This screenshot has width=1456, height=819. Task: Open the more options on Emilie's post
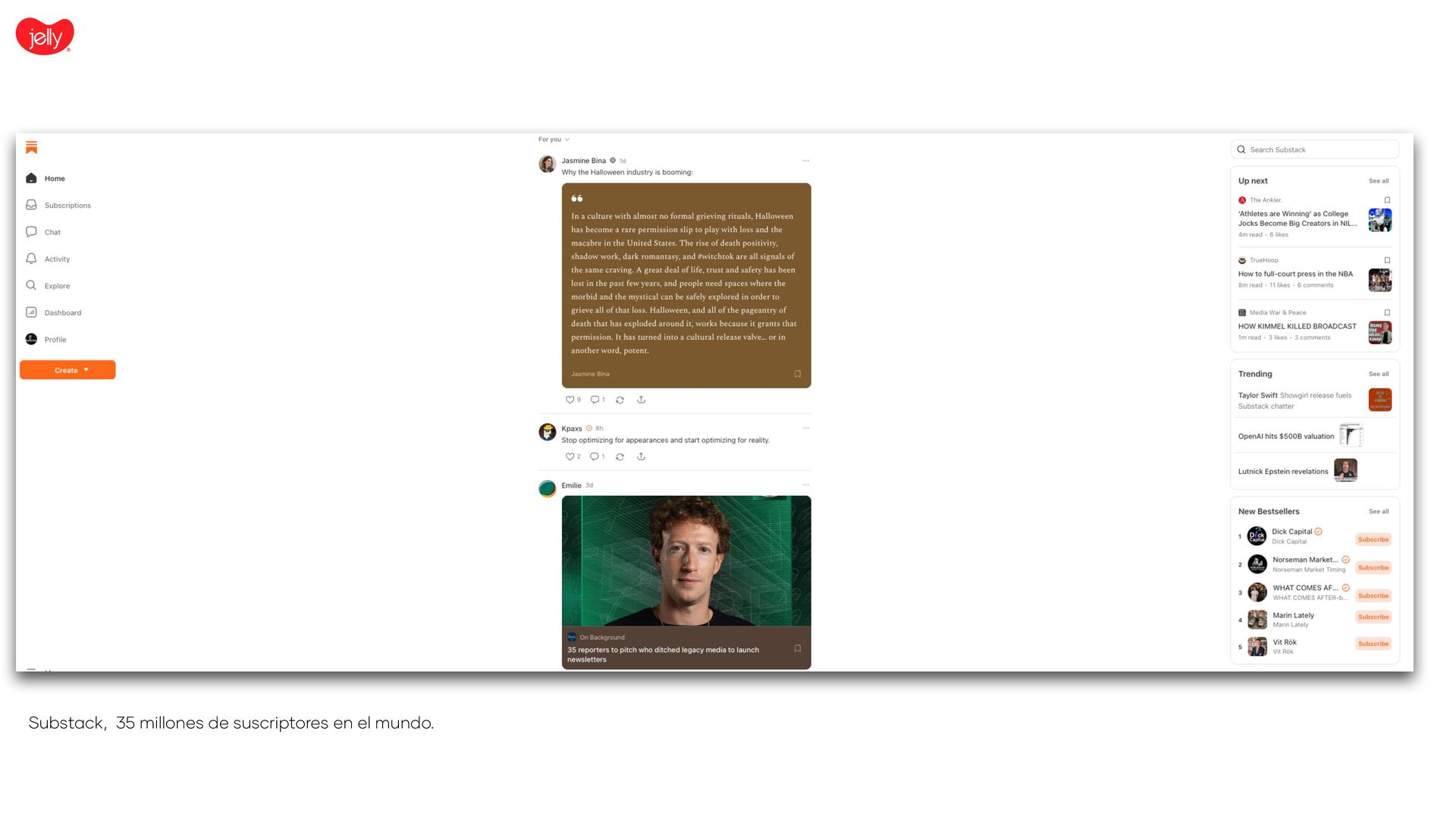[805, 485]
